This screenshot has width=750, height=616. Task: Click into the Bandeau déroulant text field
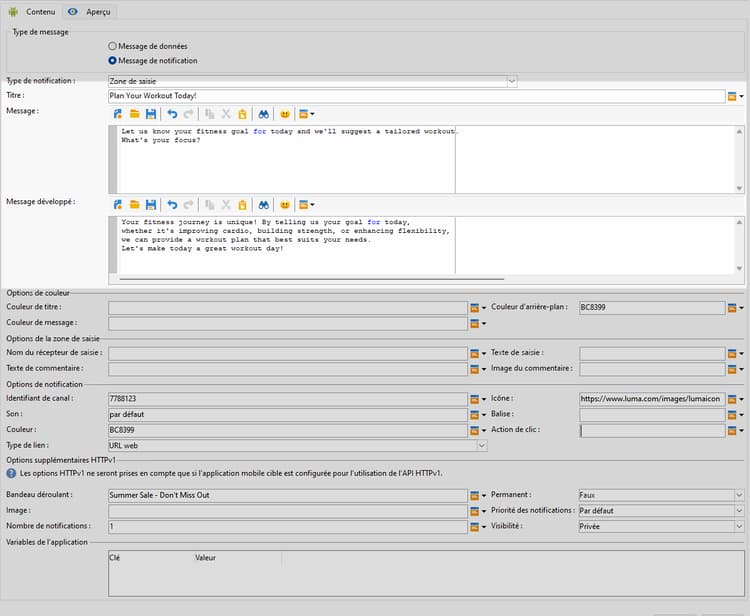(286, 495)
